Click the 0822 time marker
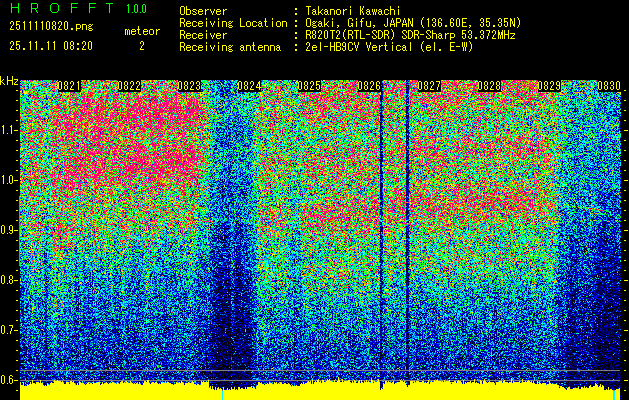 point(129,86)
